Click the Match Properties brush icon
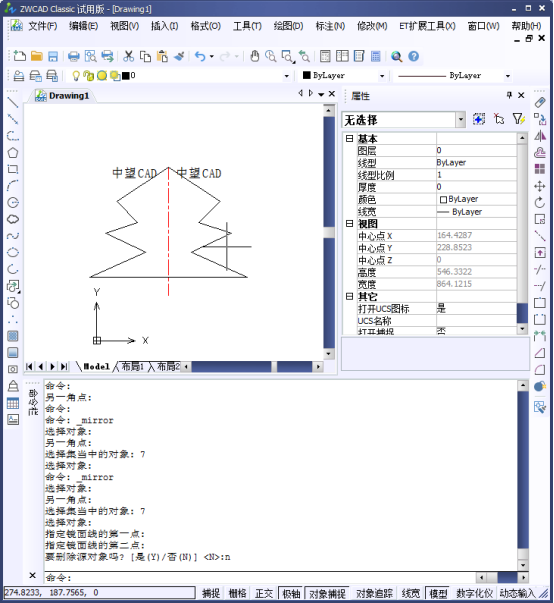The width and height of the screenshot is (554, 603). 179,56
